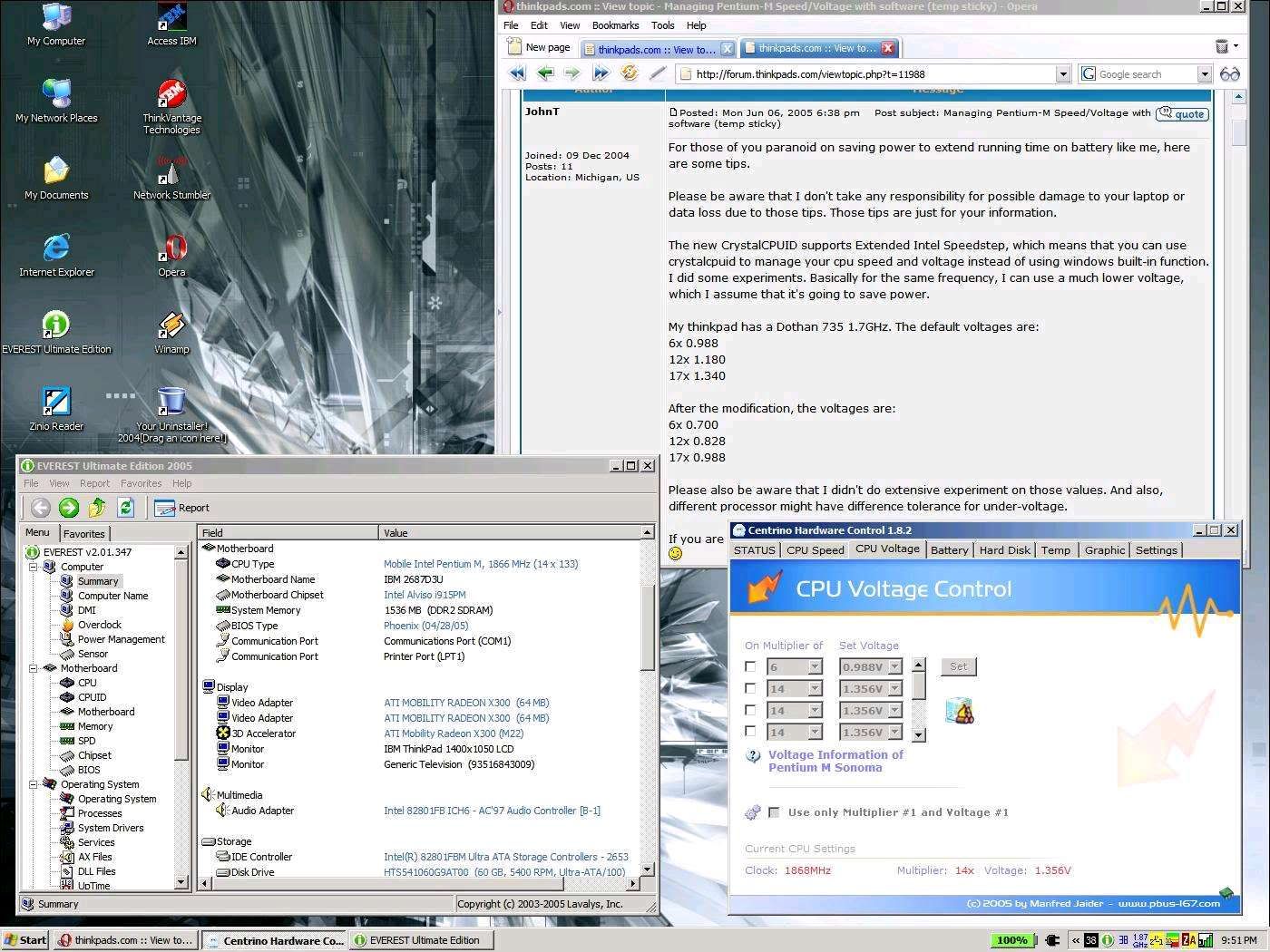Toggle Use only Multiplier #1 and Voltage #1
The width and height of the screenshot is (1270, 952).
[x=774, y=812]
